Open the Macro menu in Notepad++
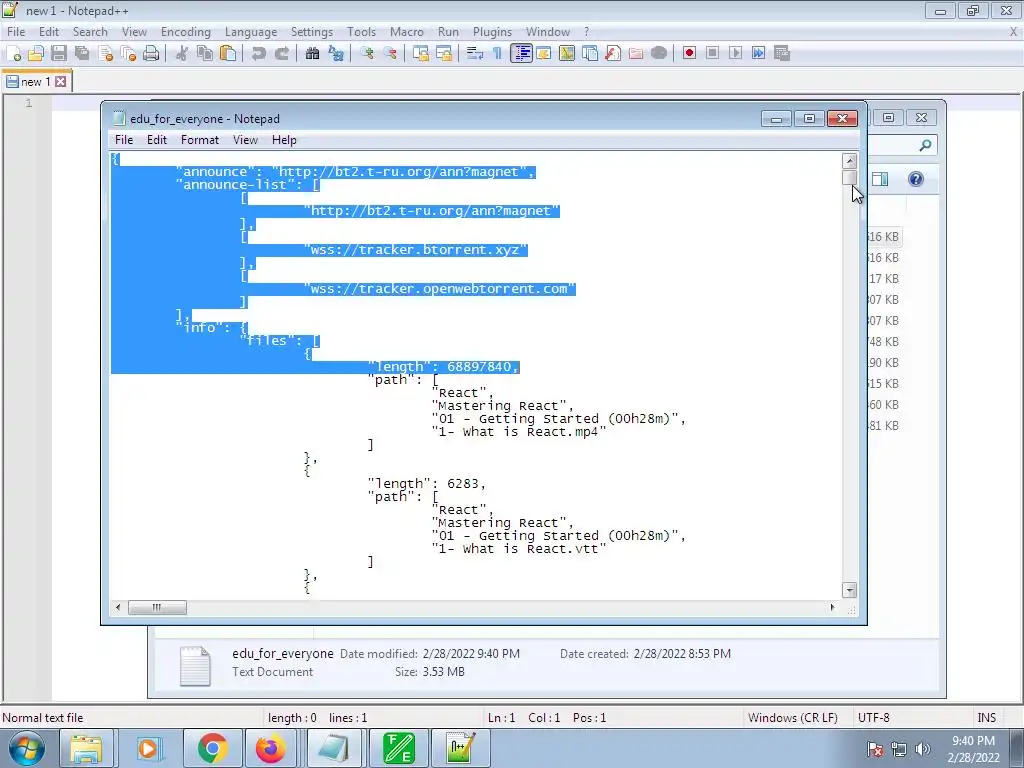Viewport: 1024px width, 768px height. 406,32
